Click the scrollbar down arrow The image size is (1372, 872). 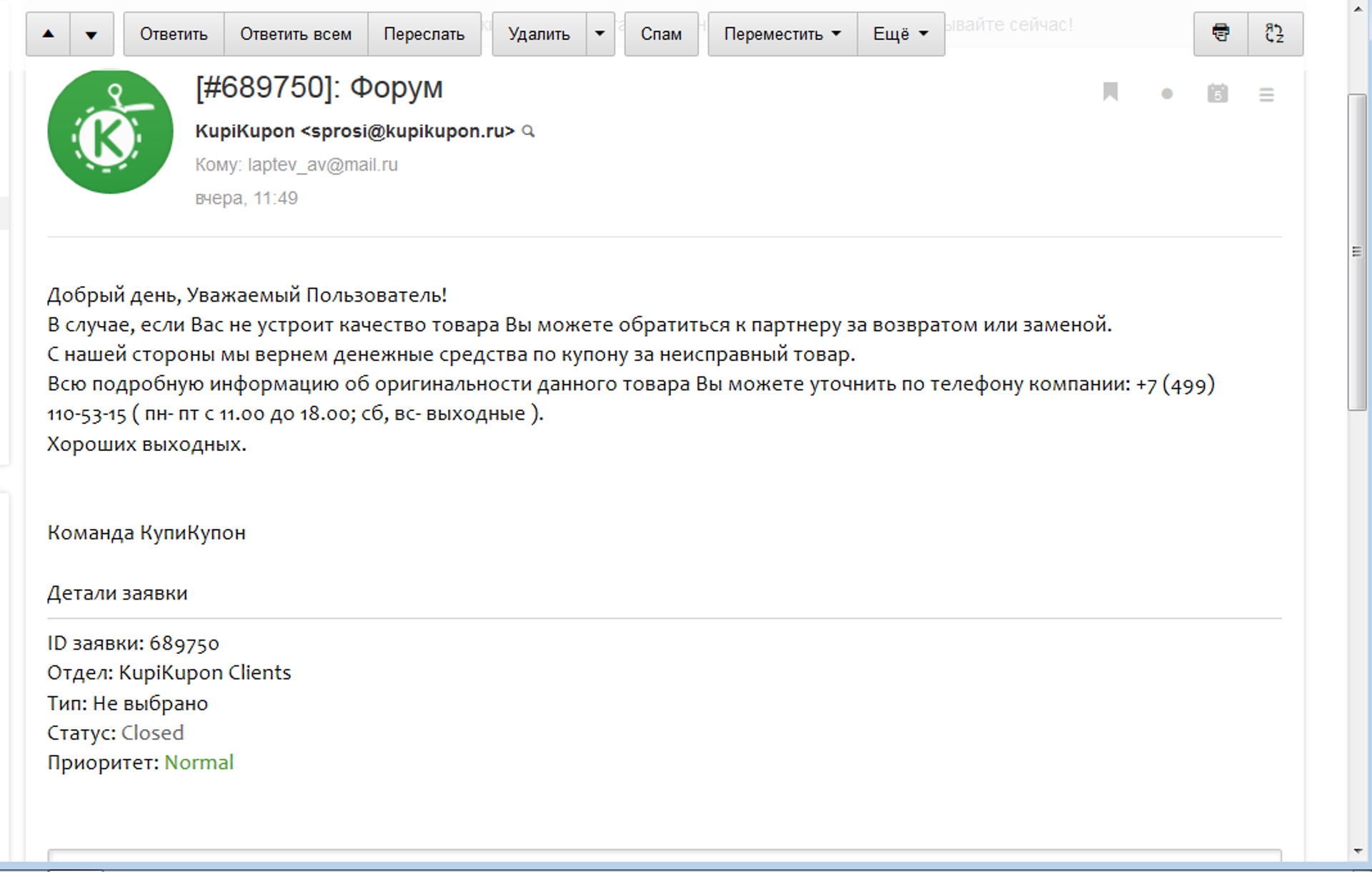point(1358,851)
